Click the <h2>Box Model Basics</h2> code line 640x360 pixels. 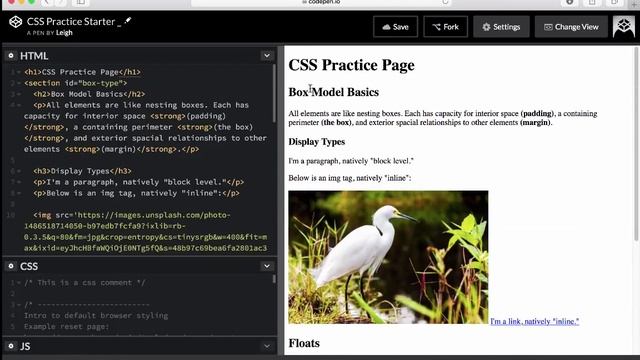coord(89,94)
